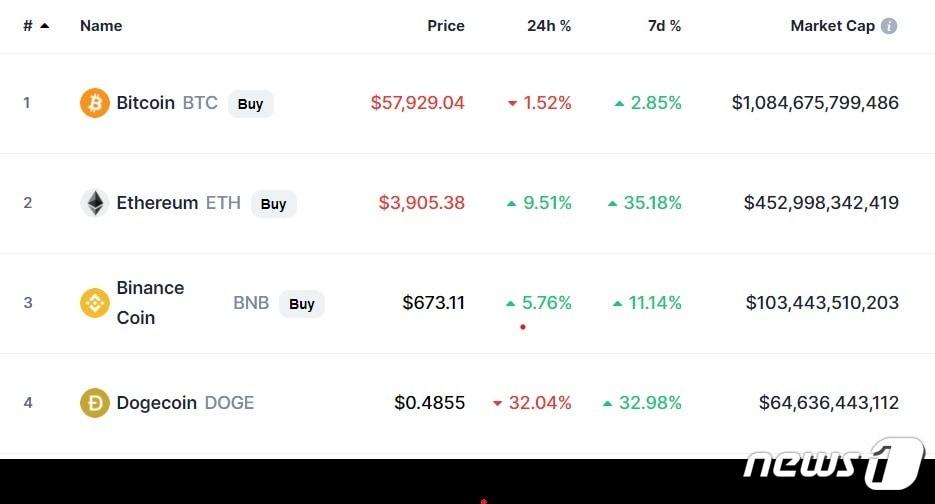Click the Dogecoin logo icon
The height and width of the screenshot is (504, 935).
[x=95, y=403]
